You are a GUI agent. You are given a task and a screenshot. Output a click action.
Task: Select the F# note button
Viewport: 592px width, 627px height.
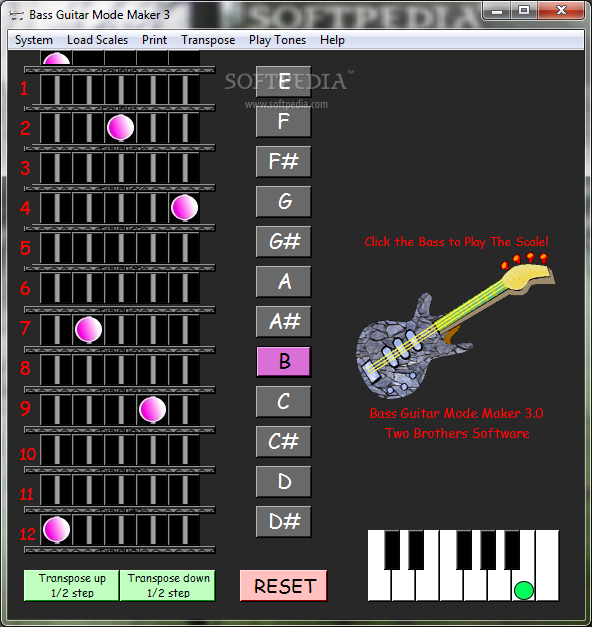pyautogui.click(x=284, y=162)
